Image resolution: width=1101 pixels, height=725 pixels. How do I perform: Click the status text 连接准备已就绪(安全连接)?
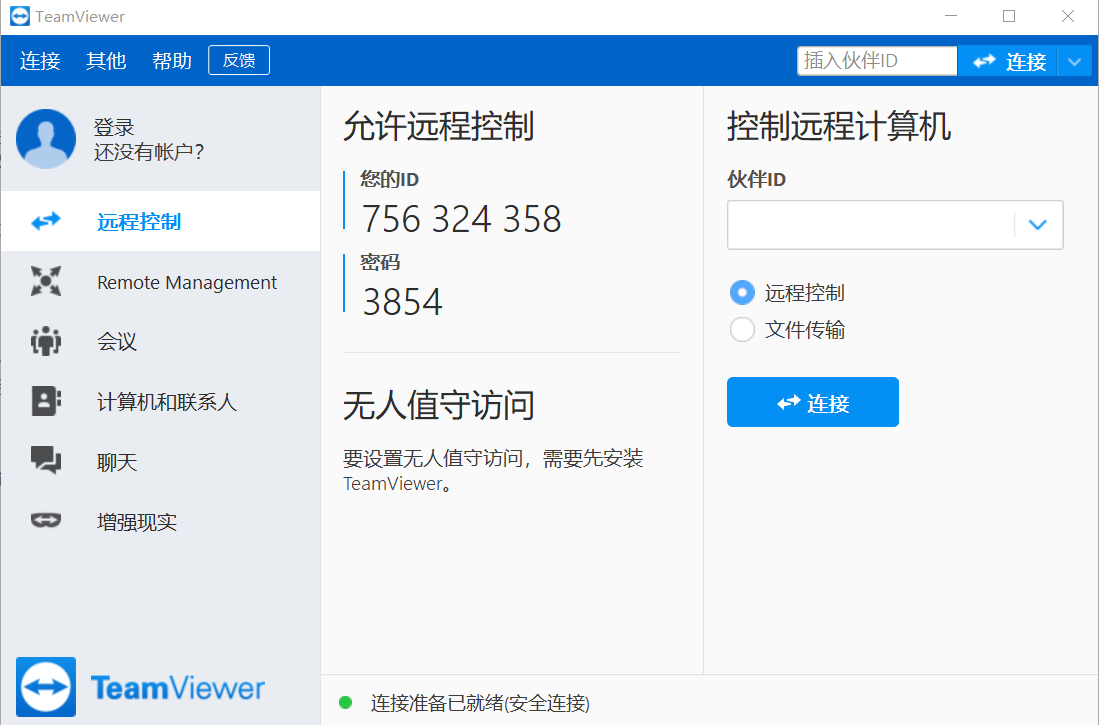[x=480, y=703]
